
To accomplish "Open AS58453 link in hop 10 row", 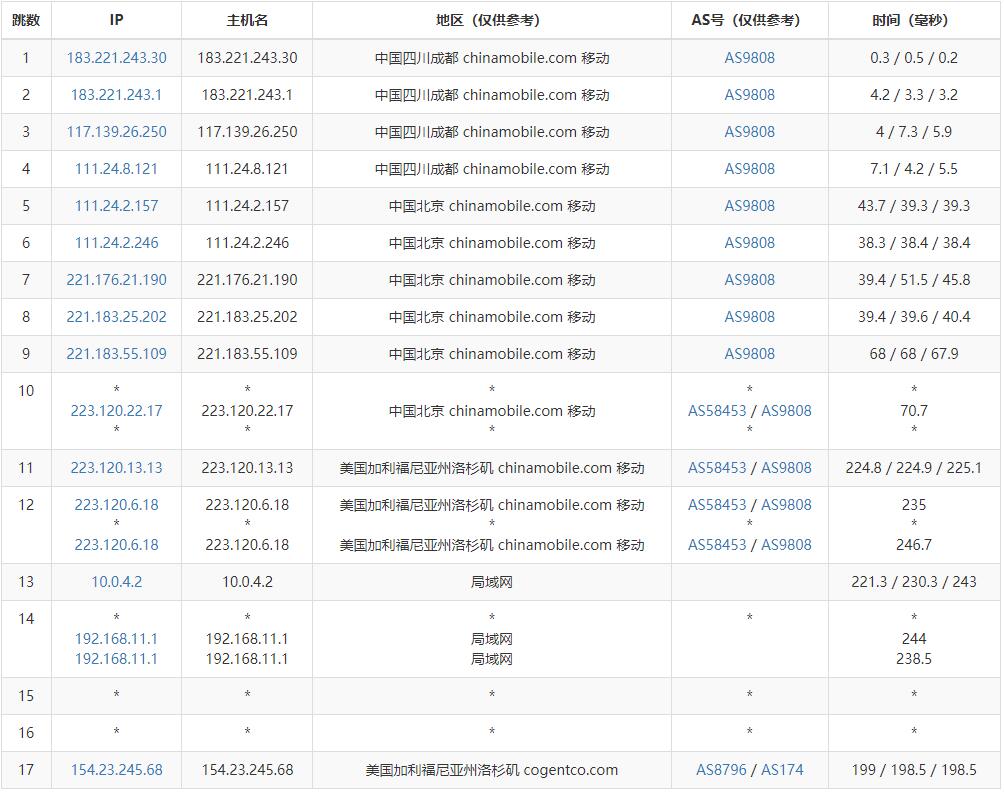I will [717, 410].
